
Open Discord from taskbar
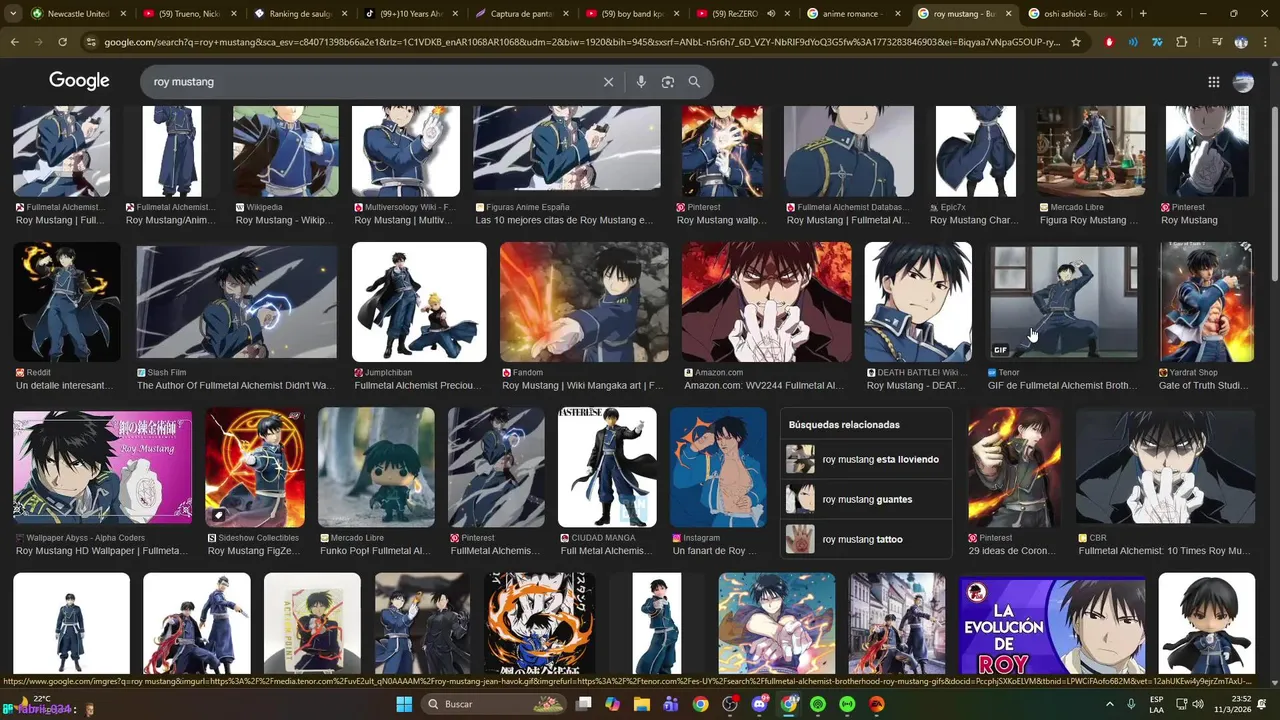click(x=759, y=704)
